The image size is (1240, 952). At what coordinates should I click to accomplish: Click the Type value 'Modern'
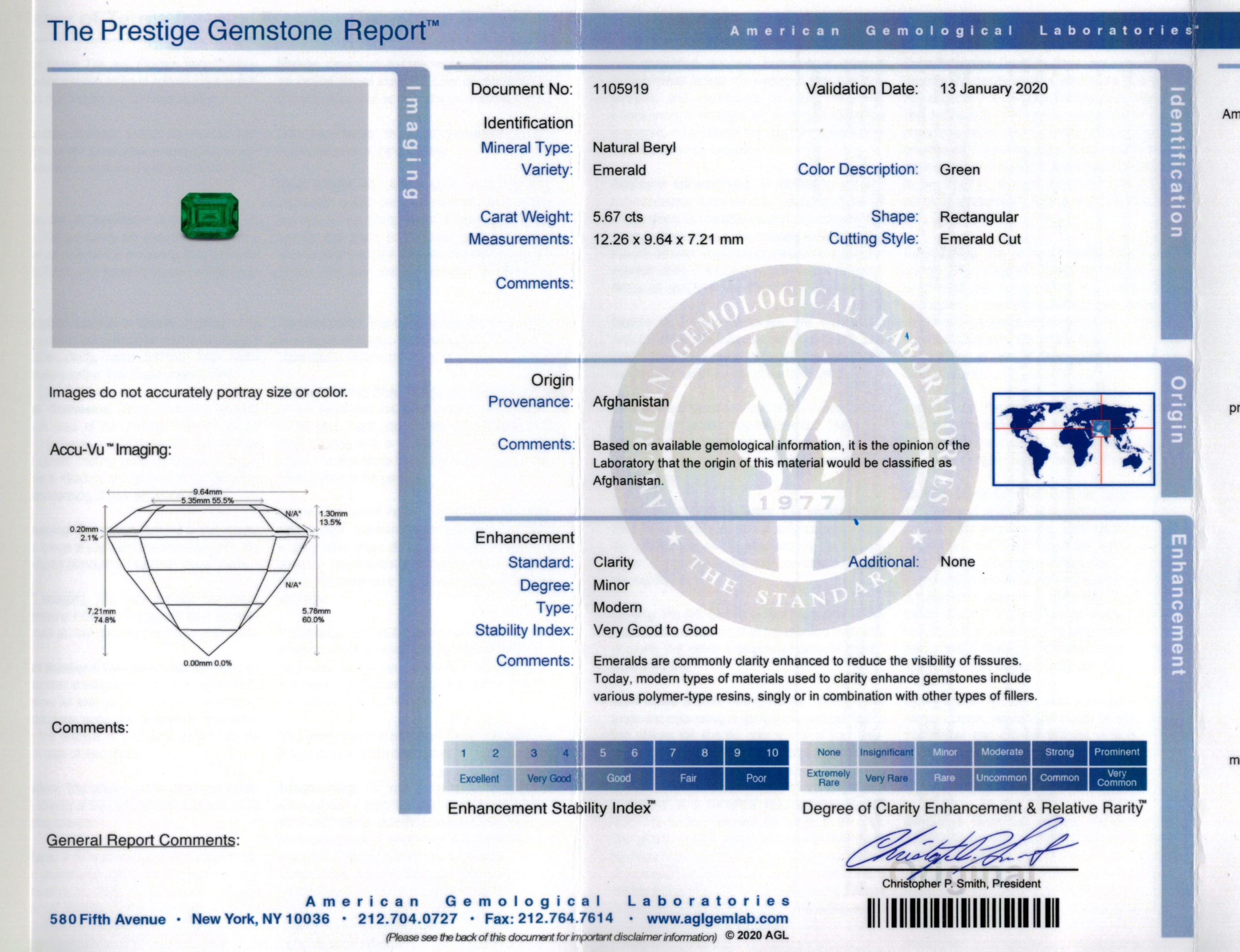click(x=618, y=608)
